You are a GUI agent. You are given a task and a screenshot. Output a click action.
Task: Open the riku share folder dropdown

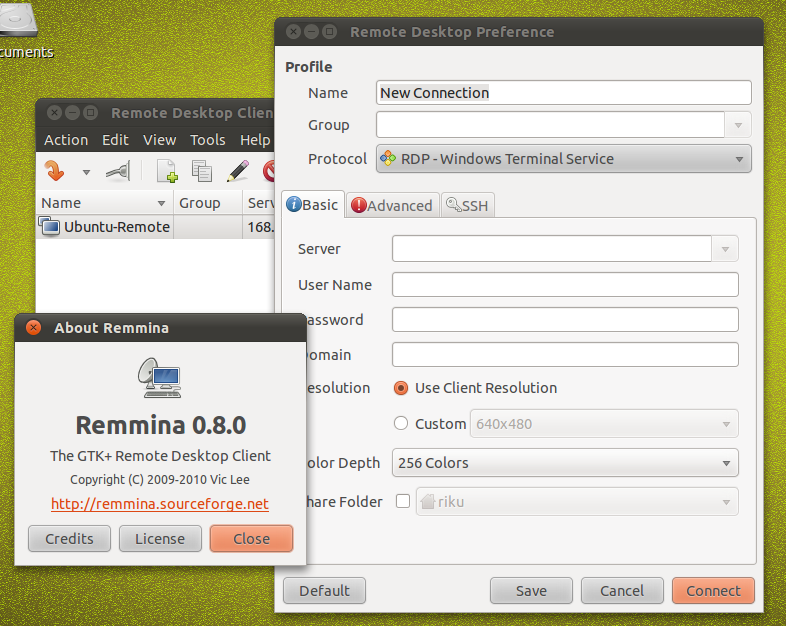click(577, 502)
